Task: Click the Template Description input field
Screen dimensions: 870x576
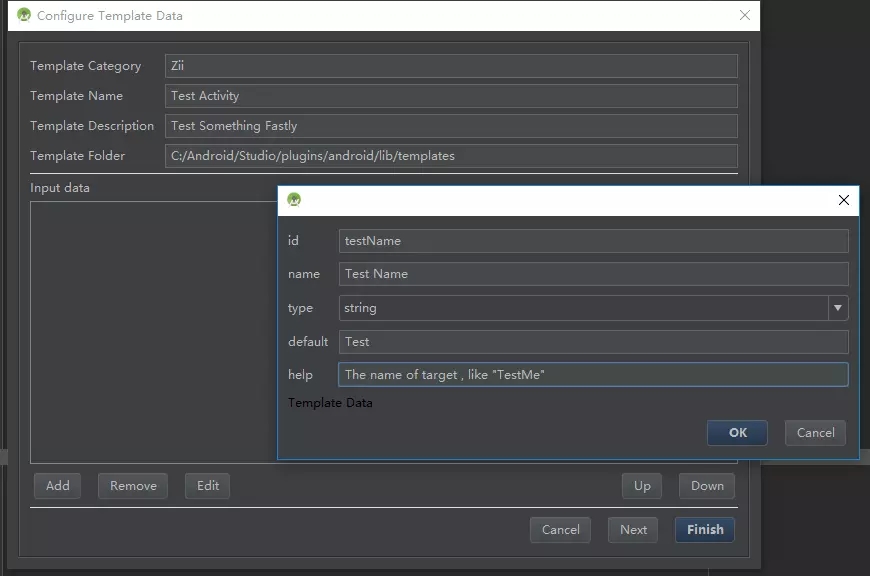Action: 450,126
